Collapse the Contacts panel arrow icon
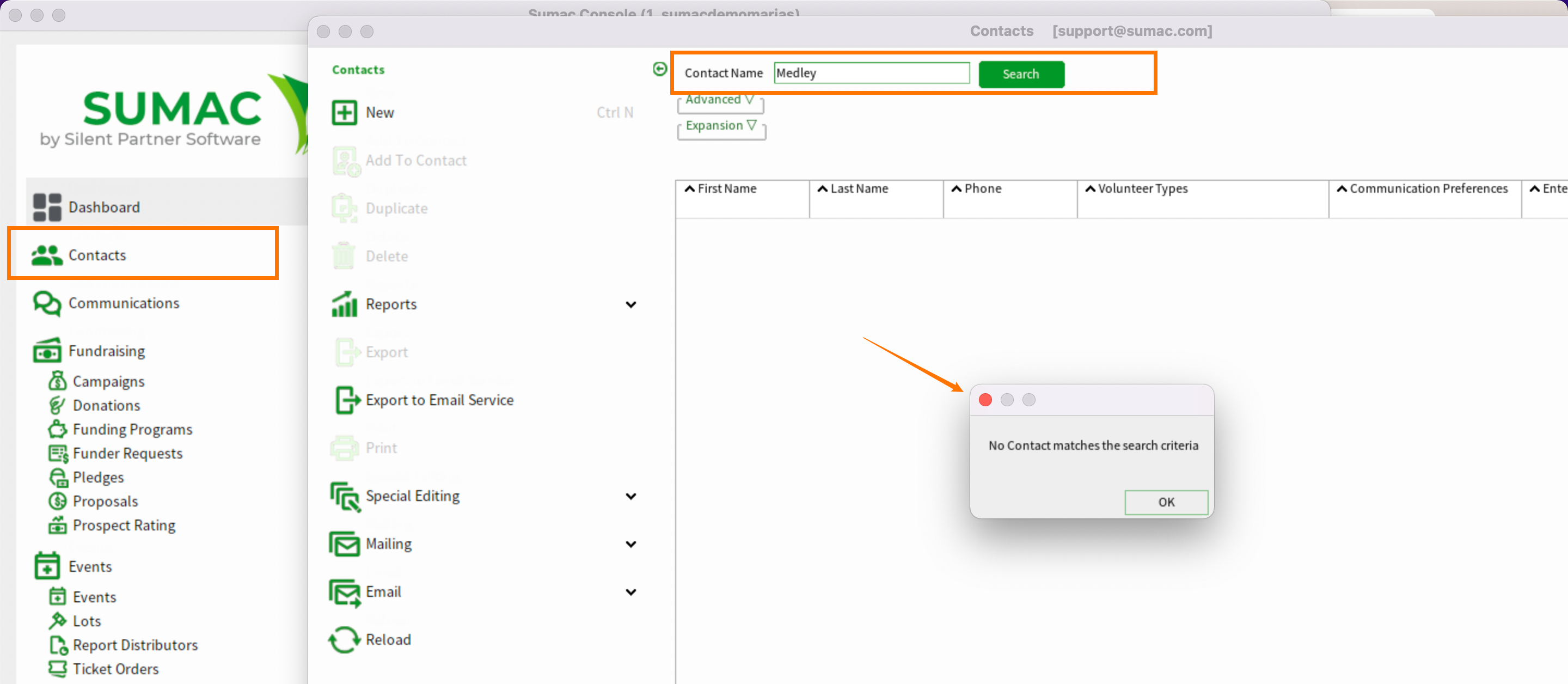This screenshot has height=684, width=1568. pyautogui.click(x=659, y=70)
